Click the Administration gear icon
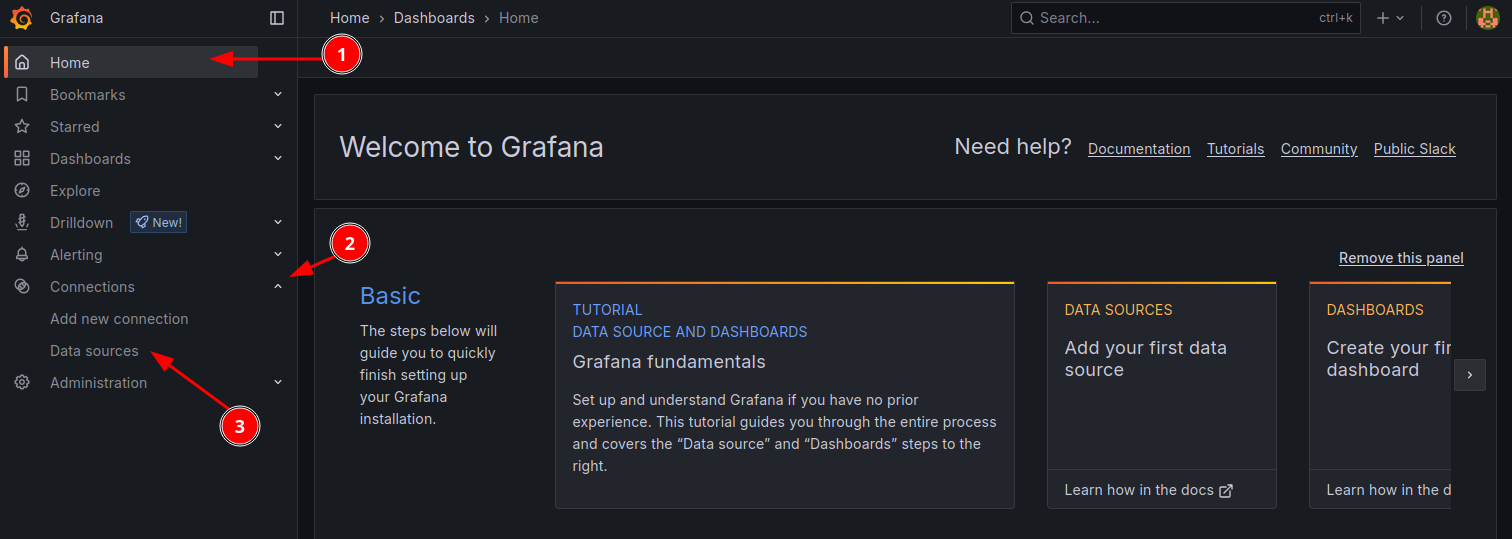Image resolution: width=1512 pixels, height=539 pixels. (22, 383)
